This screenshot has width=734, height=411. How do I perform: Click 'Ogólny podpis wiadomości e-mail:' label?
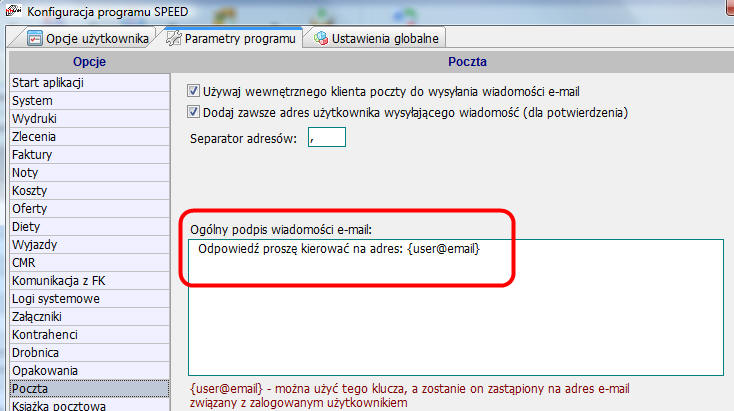[281, 230]
